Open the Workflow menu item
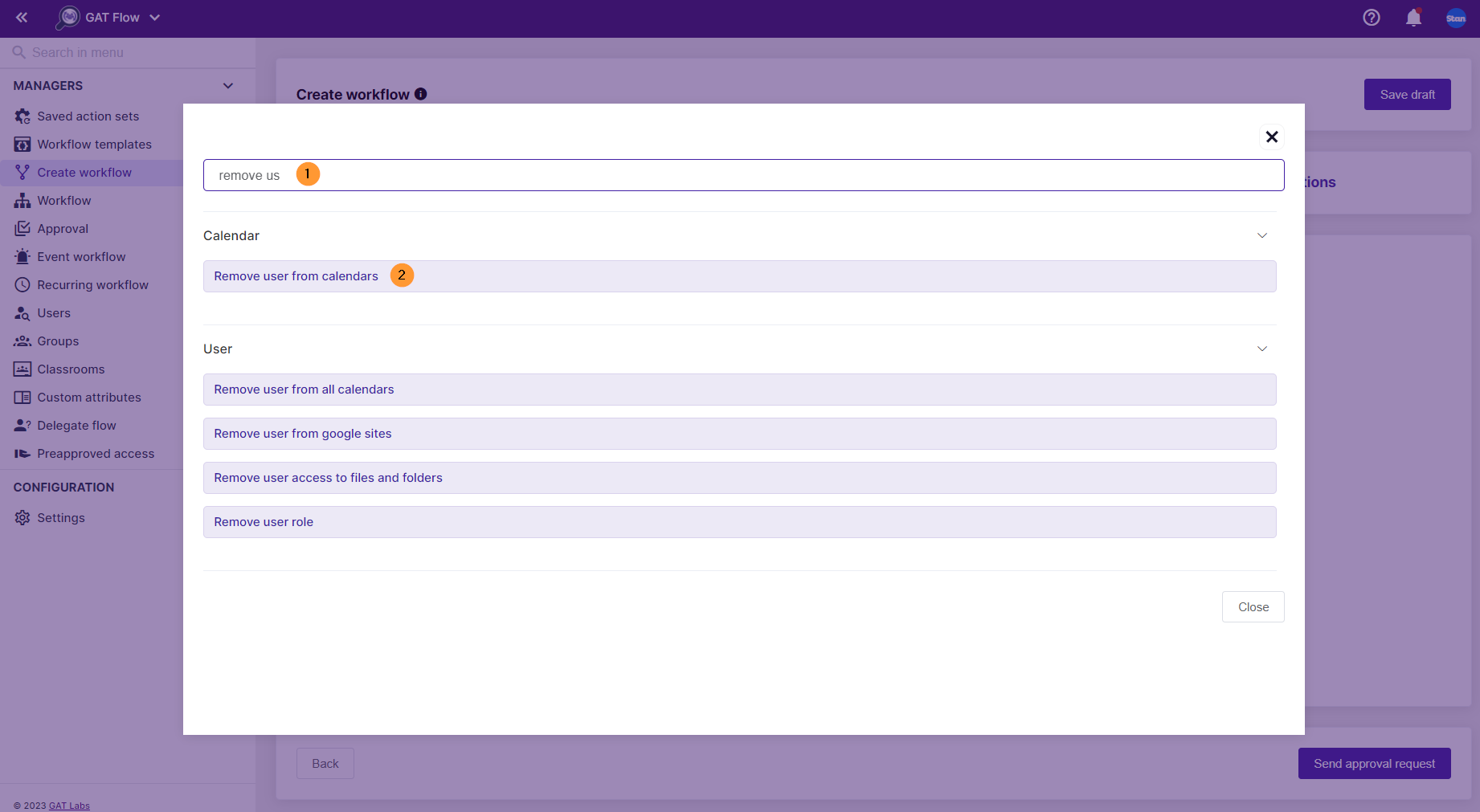This screenshot has width=1480, height=812. click(x=64, y=201)
